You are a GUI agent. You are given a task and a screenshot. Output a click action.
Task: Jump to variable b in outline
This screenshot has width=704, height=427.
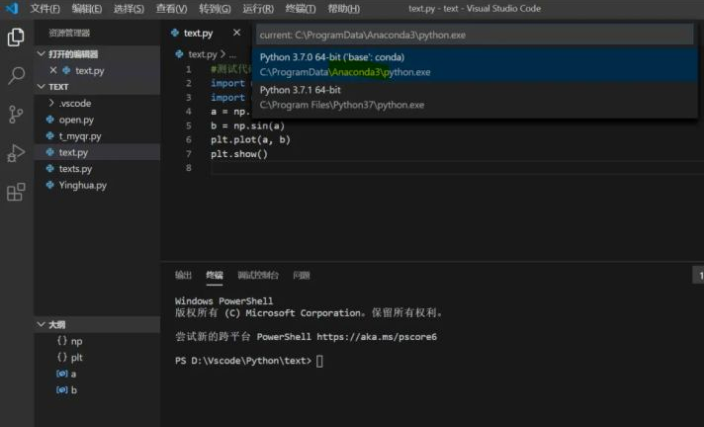(97, 390)
